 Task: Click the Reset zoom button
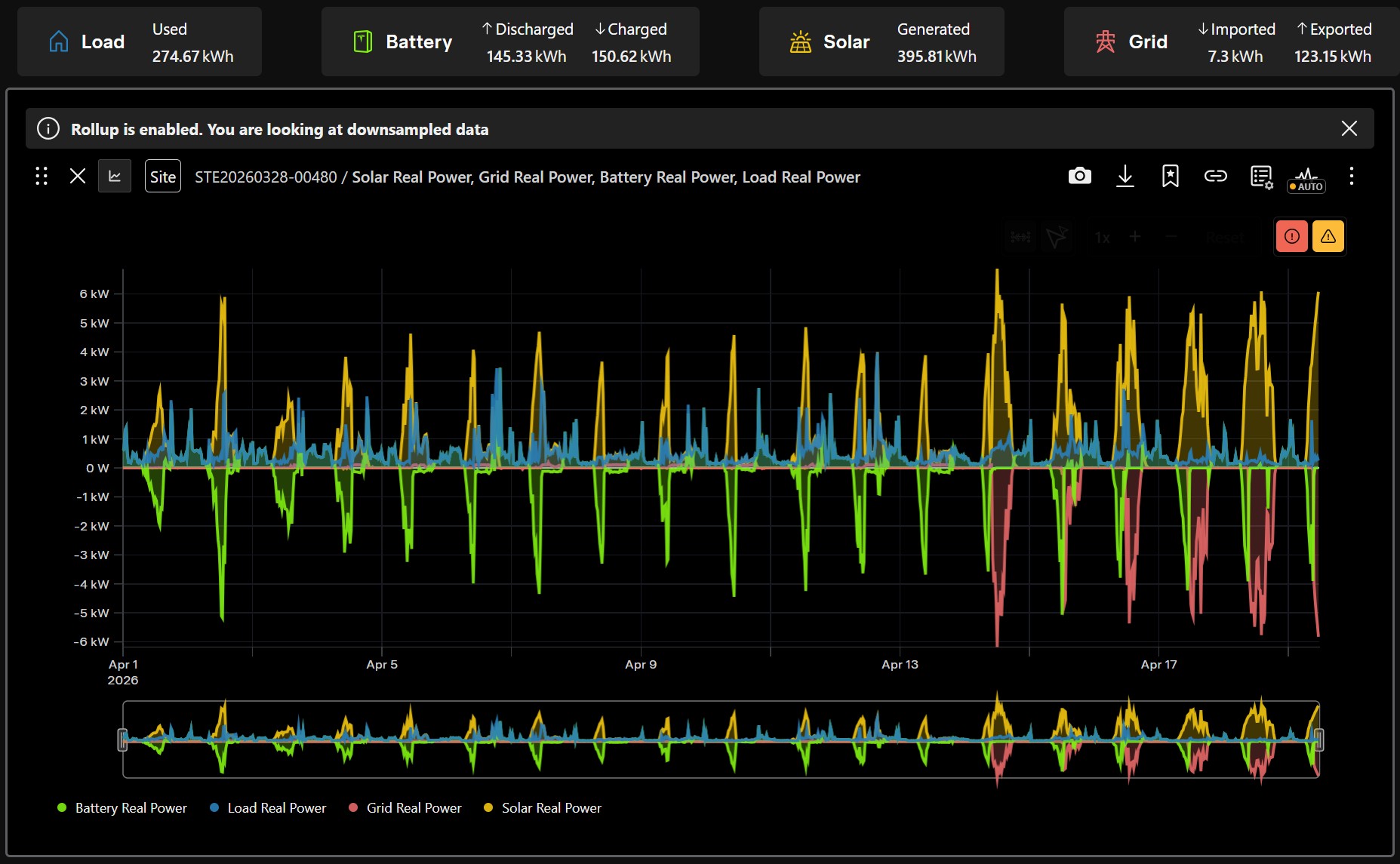pos(1223,238)
